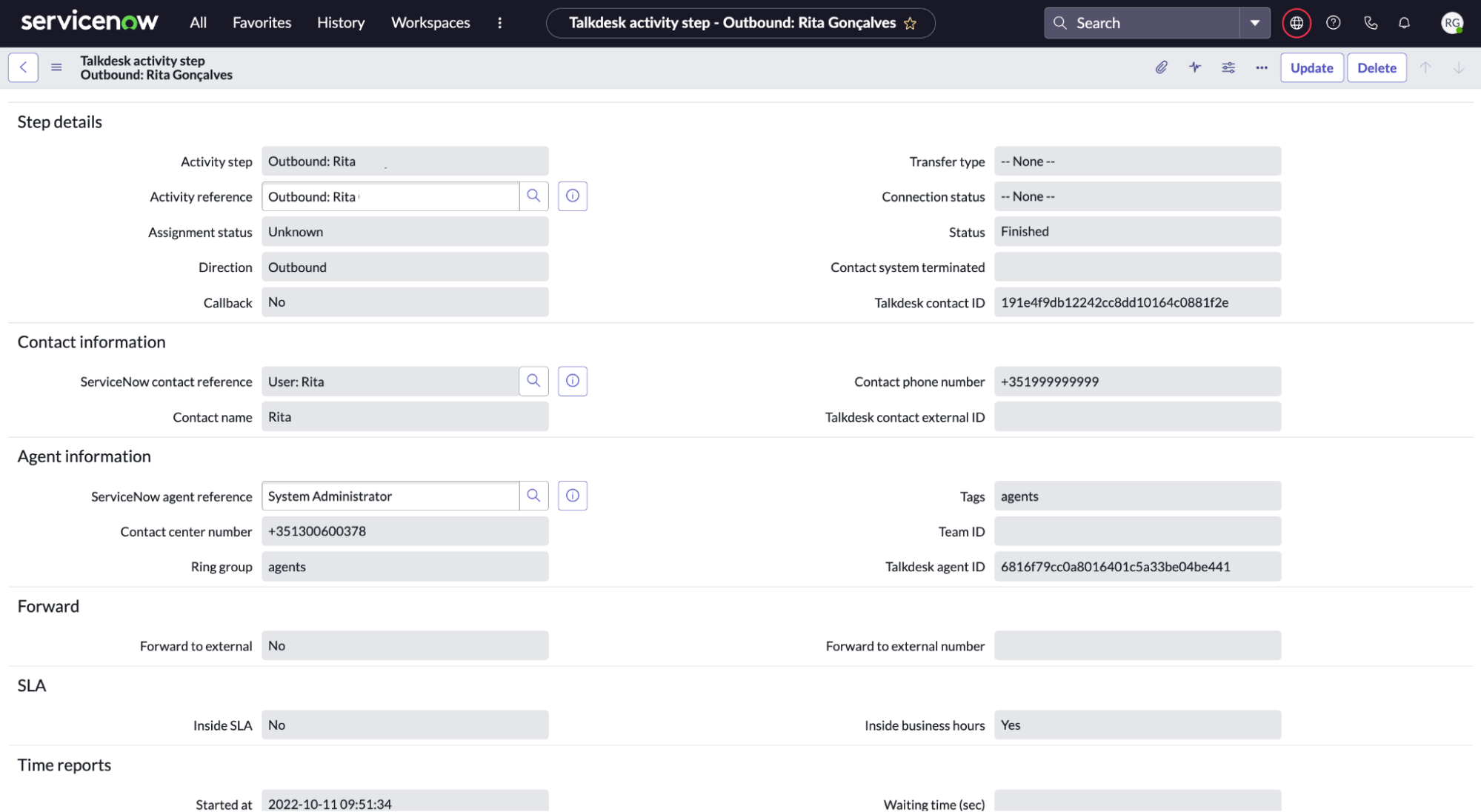
Task: Click the Ring group field
Action: coord(405,566)
